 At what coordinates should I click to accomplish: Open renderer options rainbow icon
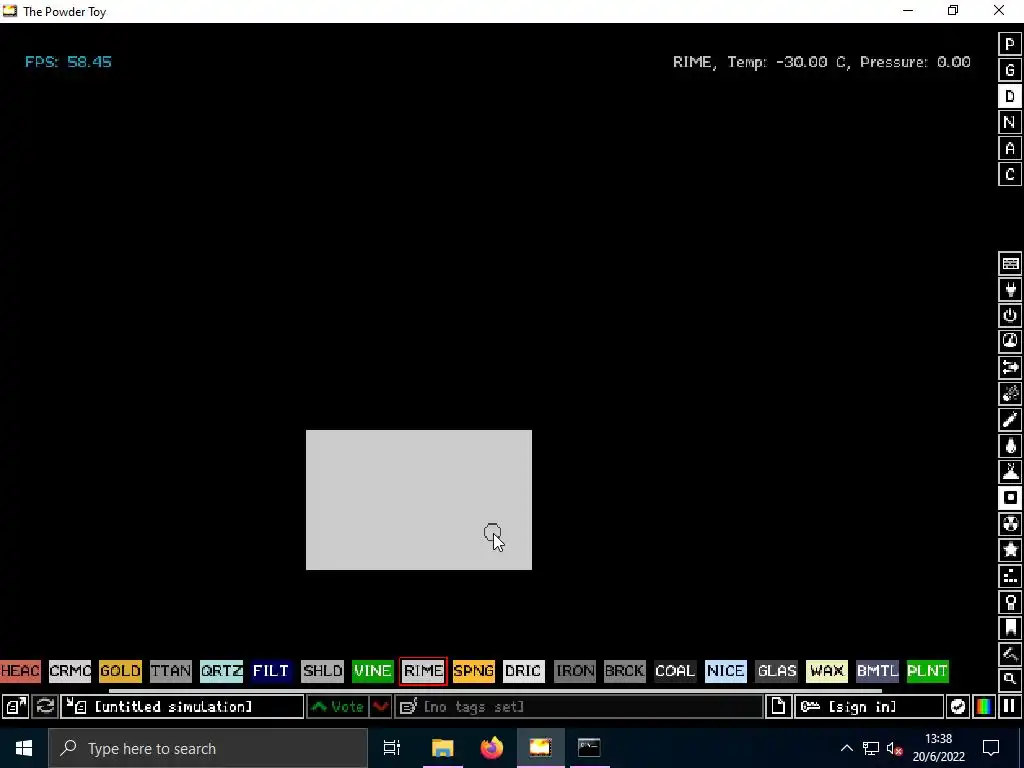click(x=984, y=707)
